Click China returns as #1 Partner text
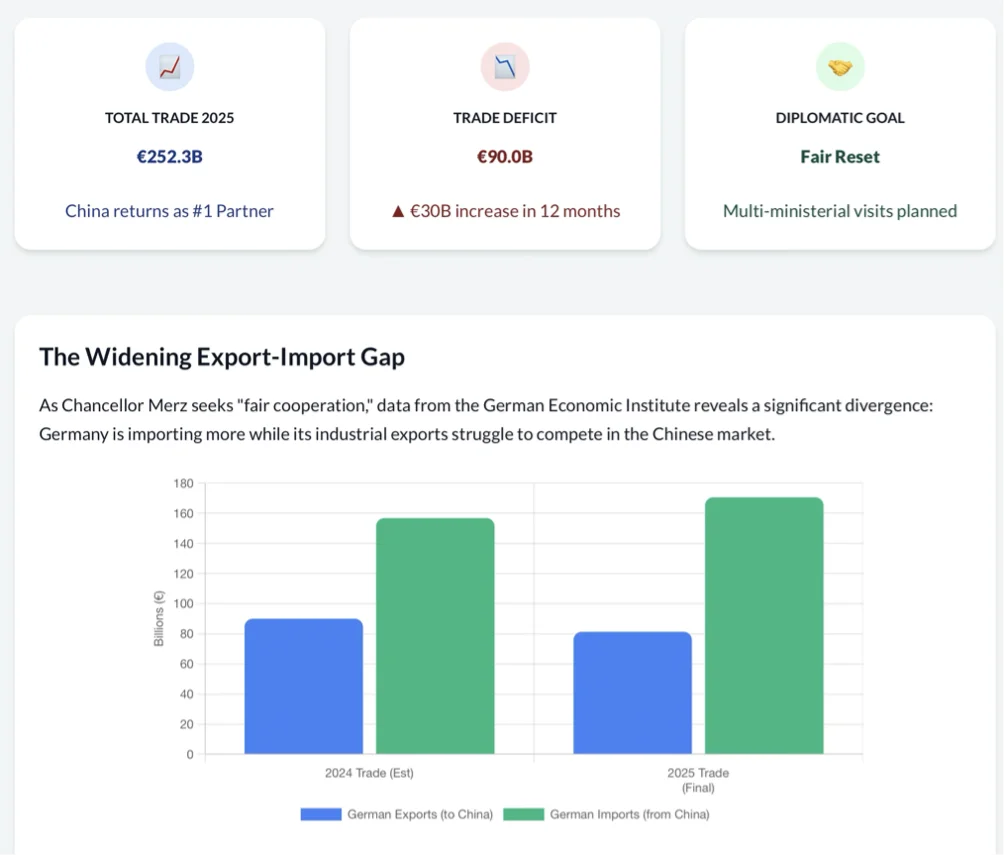 click(169, 211)
